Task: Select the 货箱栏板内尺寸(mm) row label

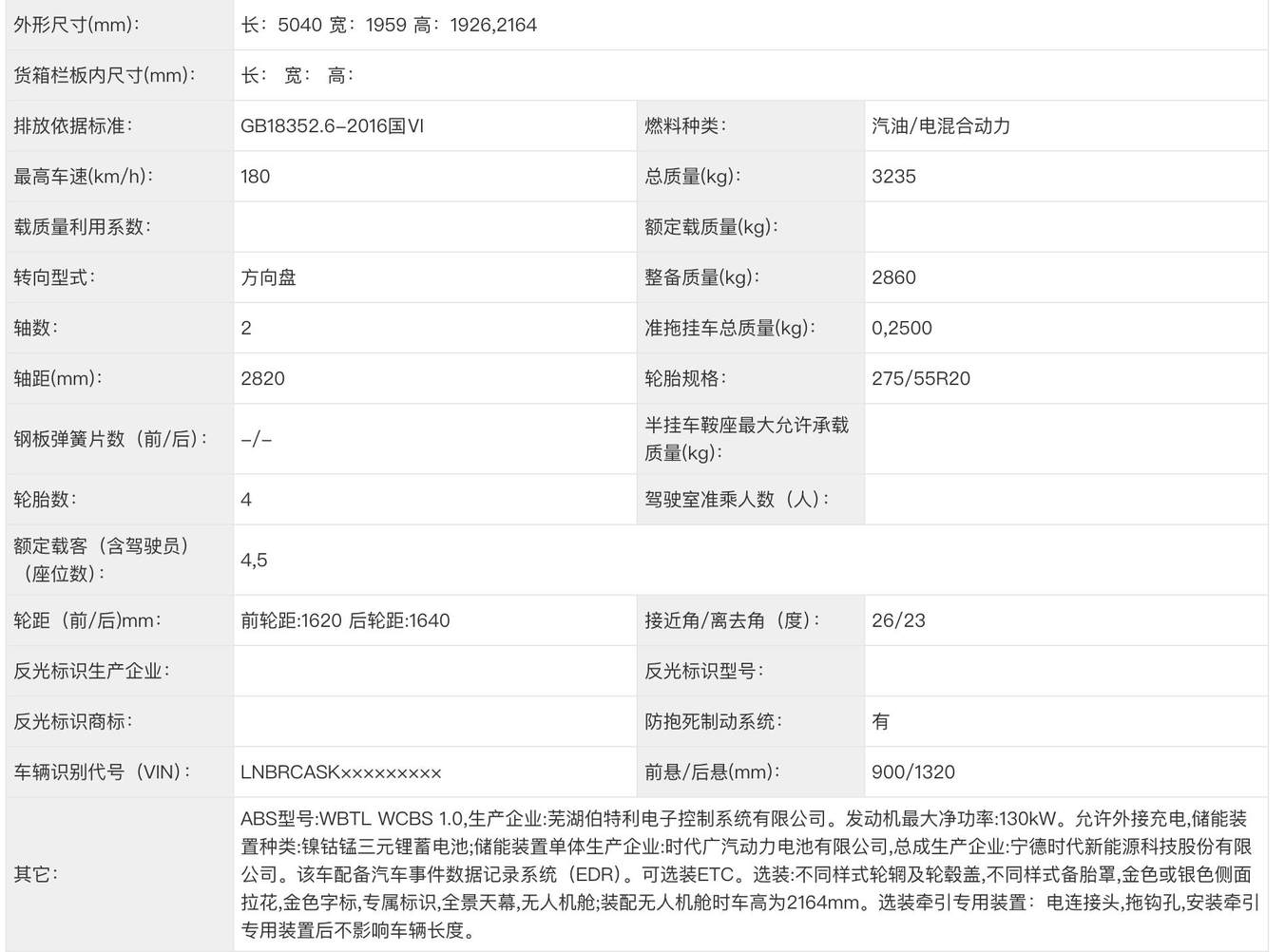Action: tap(105, 75)
